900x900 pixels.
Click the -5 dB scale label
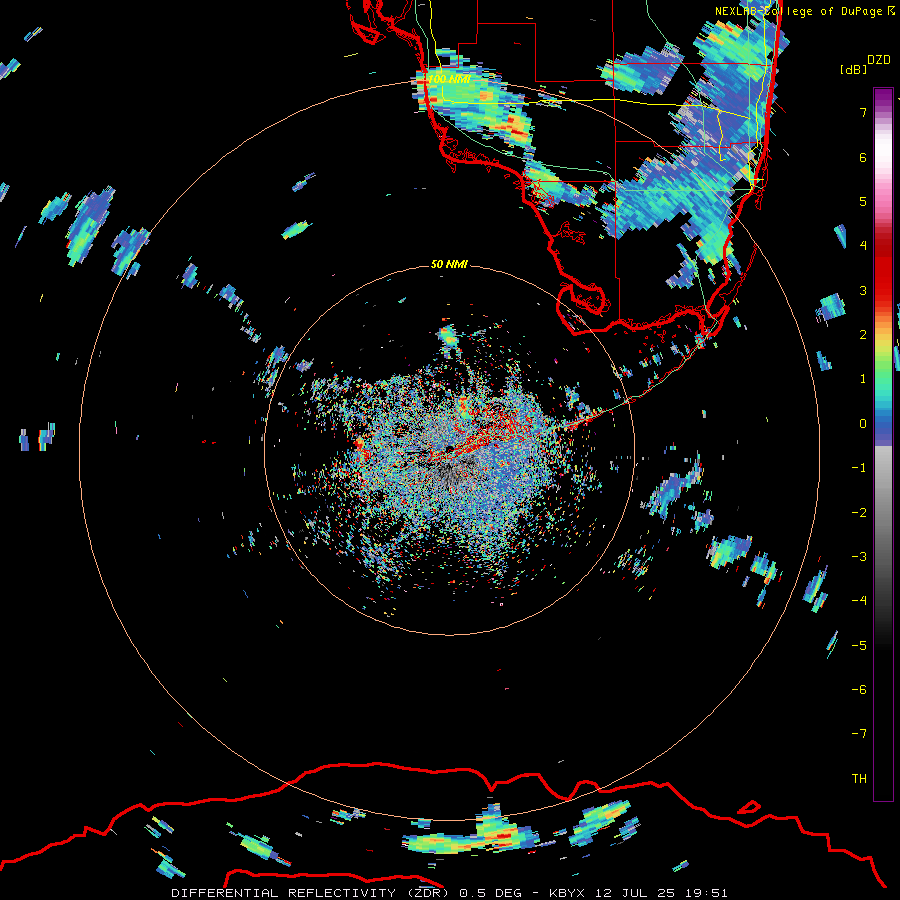859,645
